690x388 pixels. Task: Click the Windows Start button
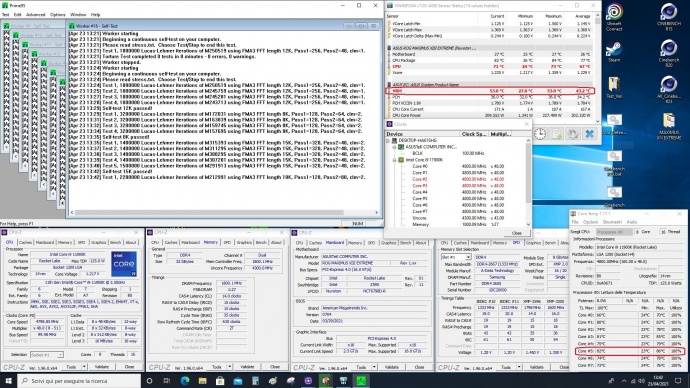[x=8, y=381]
